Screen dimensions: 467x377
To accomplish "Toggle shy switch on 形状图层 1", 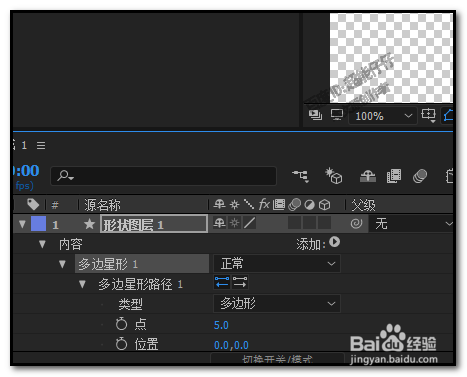I will [219, 223].
